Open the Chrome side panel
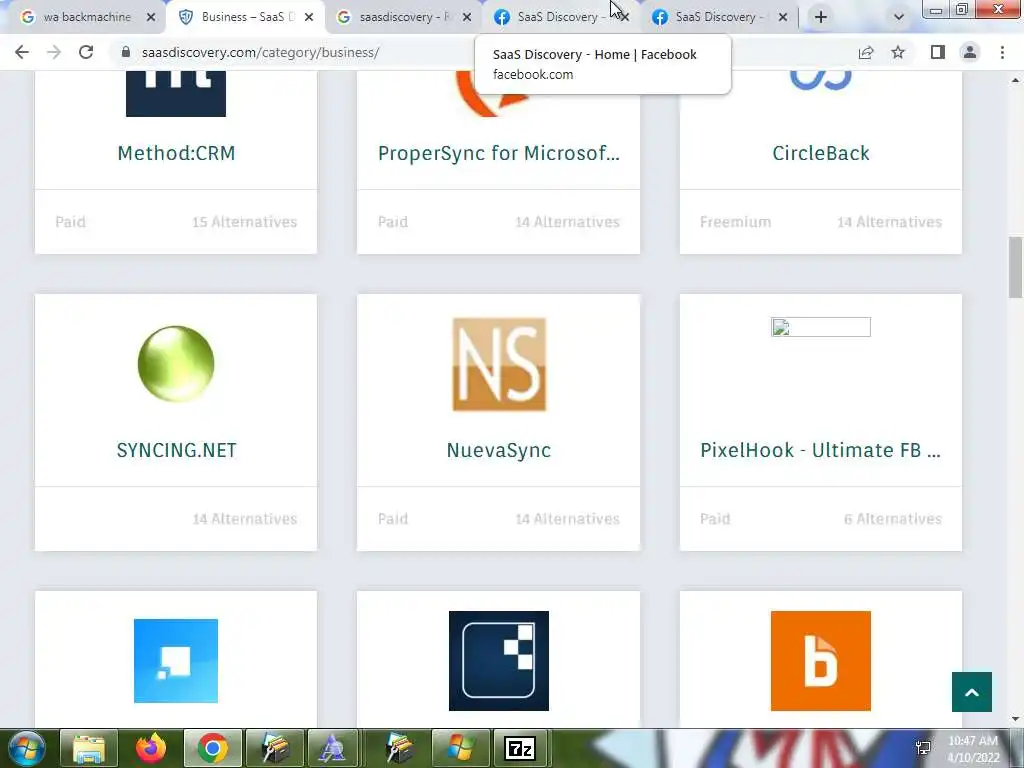This screenshot has height=768, width=1024. (x=938, y=52)
